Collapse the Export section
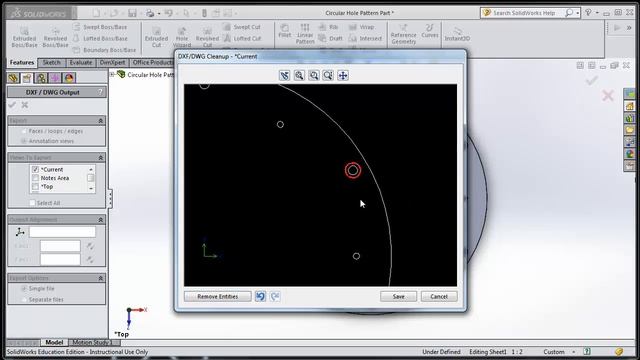 [x=100, y=121]
